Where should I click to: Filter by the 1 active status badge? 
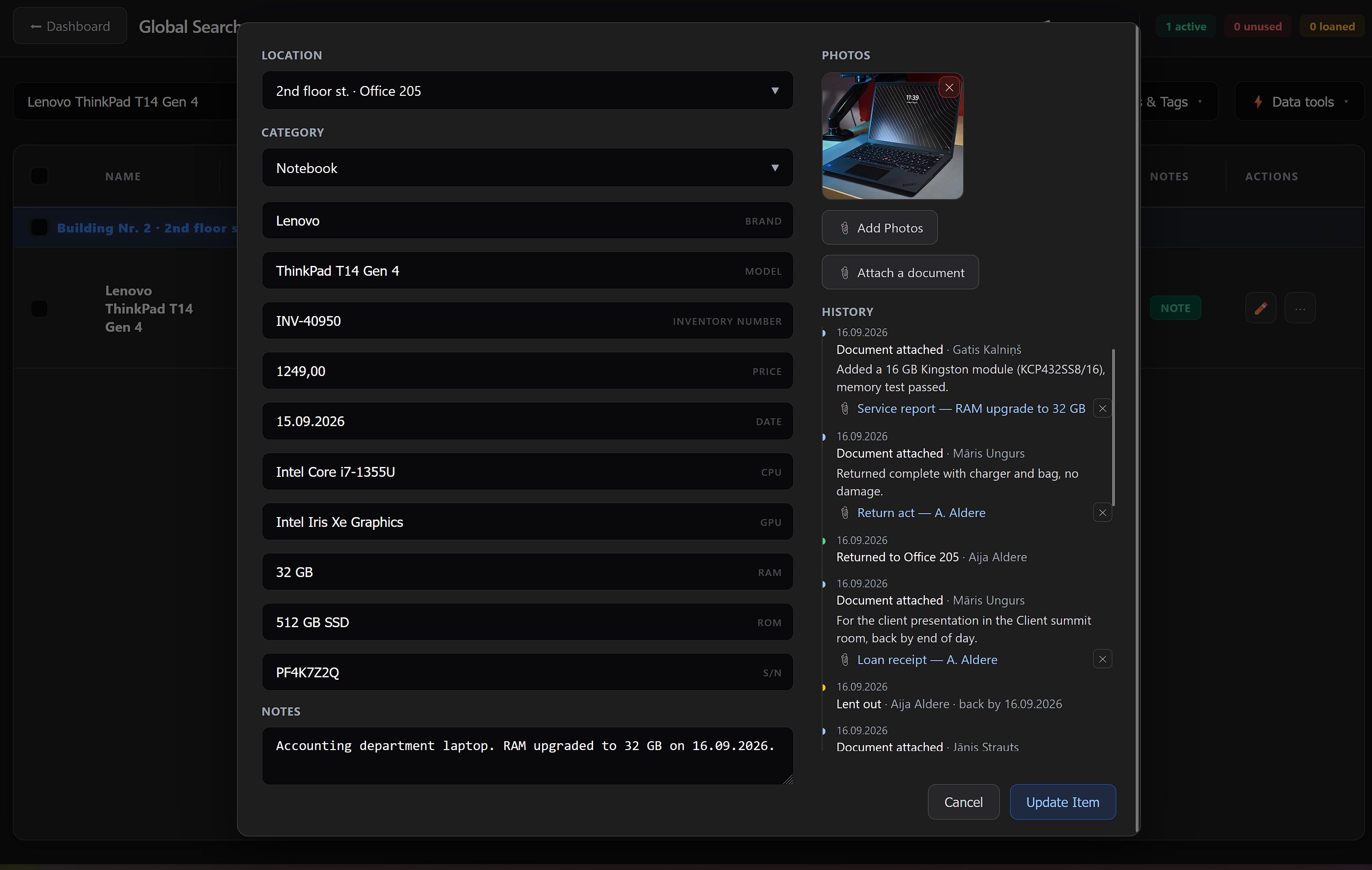pos(1185,27)
